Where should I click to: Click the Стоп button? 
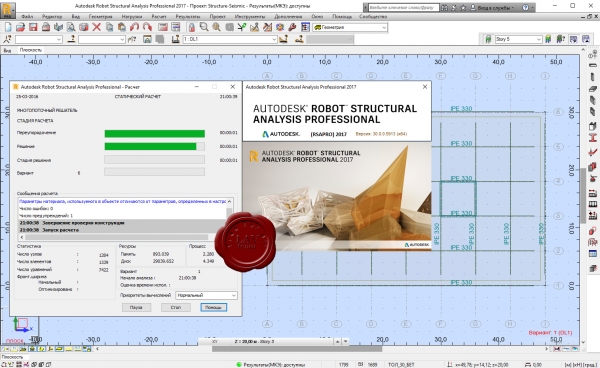[x=176, y=307]
